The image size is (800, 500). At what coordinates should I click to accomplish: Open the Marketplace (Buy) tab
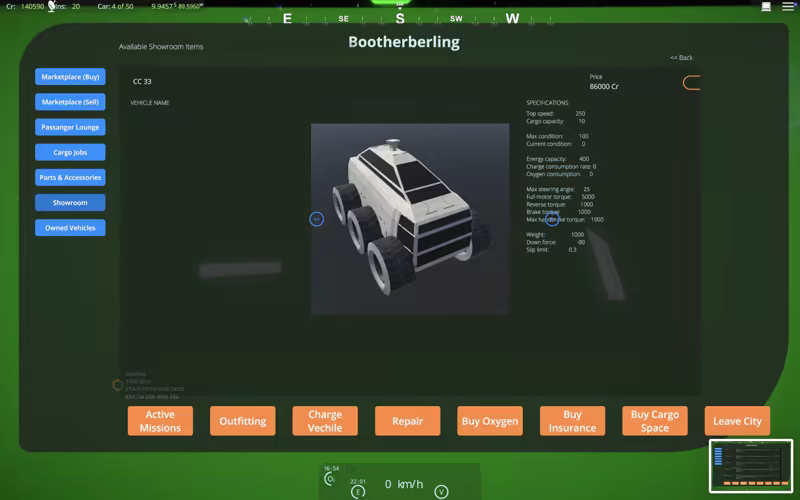pyautogui.click(x=70, y=77)
